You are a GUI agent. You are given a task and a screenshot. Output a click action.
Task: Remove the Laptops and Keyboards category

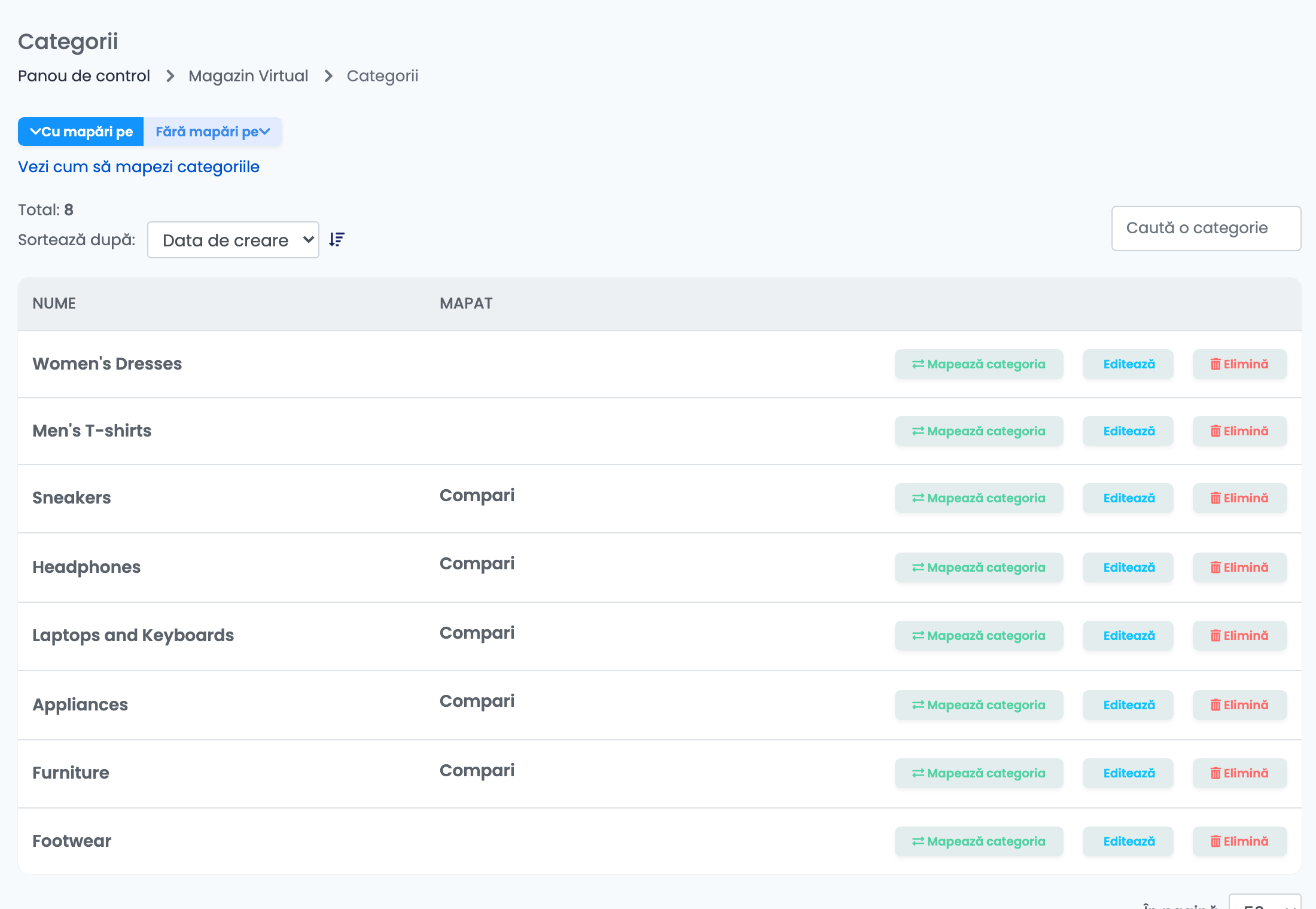[x=1240, y=636]
